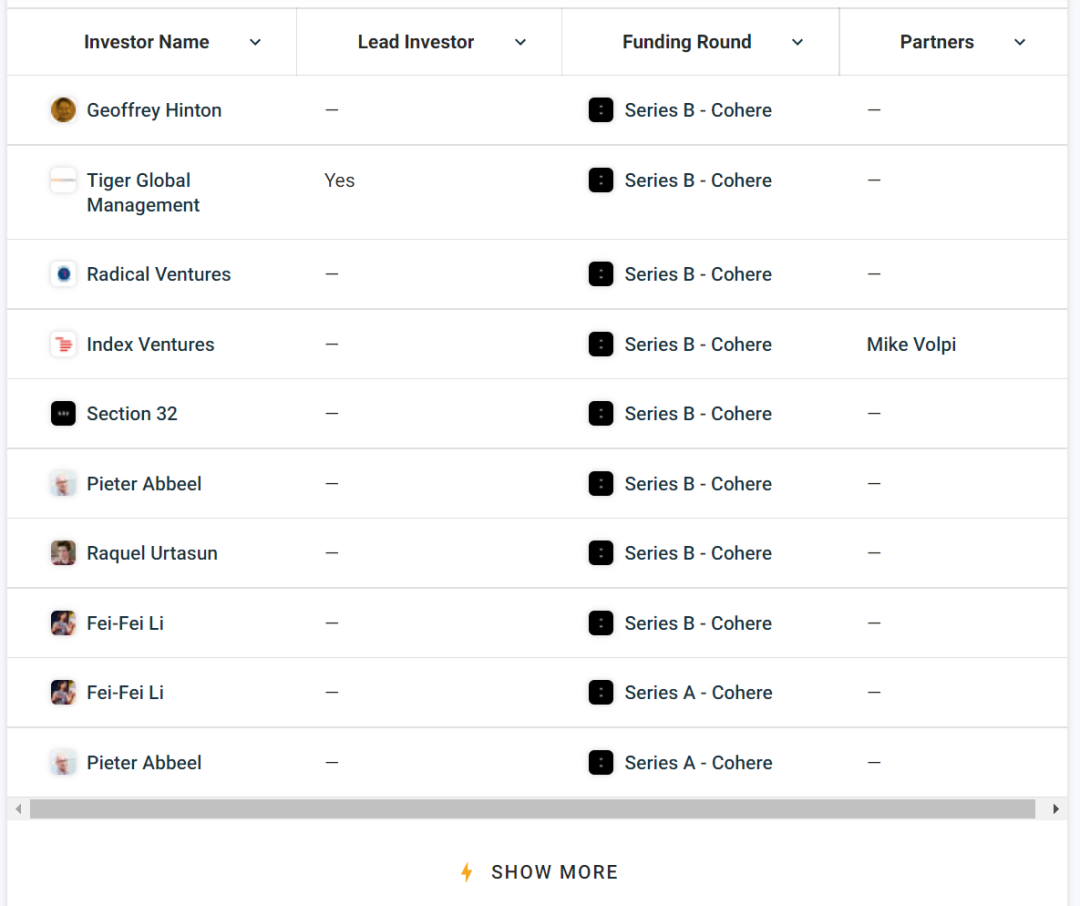Click the Funding Round column header

point(687,42)
